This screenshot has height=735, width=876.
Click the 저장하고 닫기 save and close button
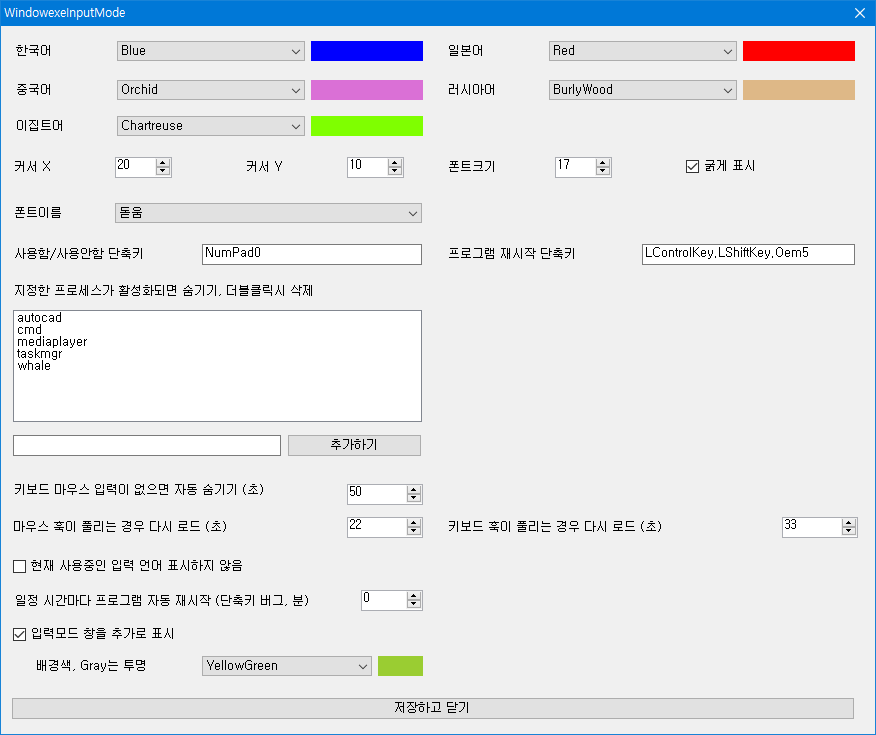pyautogui.click(x=433, y=708)
